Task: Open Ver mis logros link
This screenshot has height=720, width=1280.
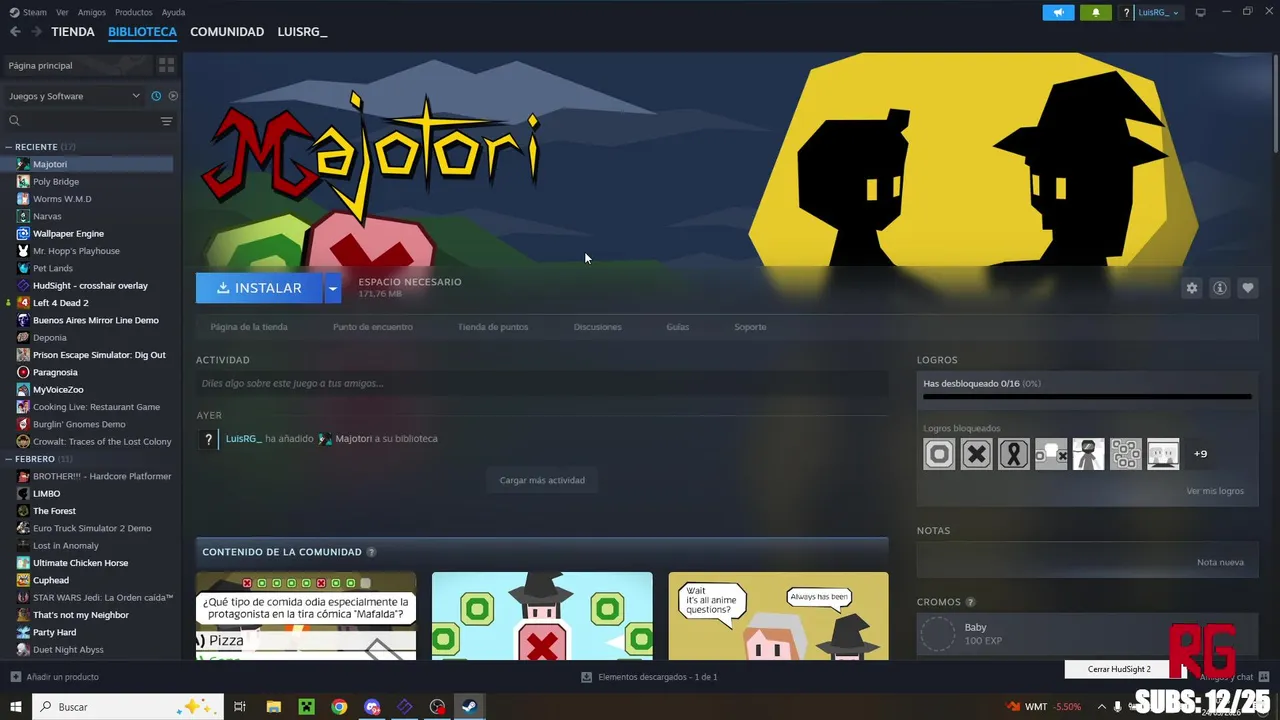Action: [x=1215, y=491]
